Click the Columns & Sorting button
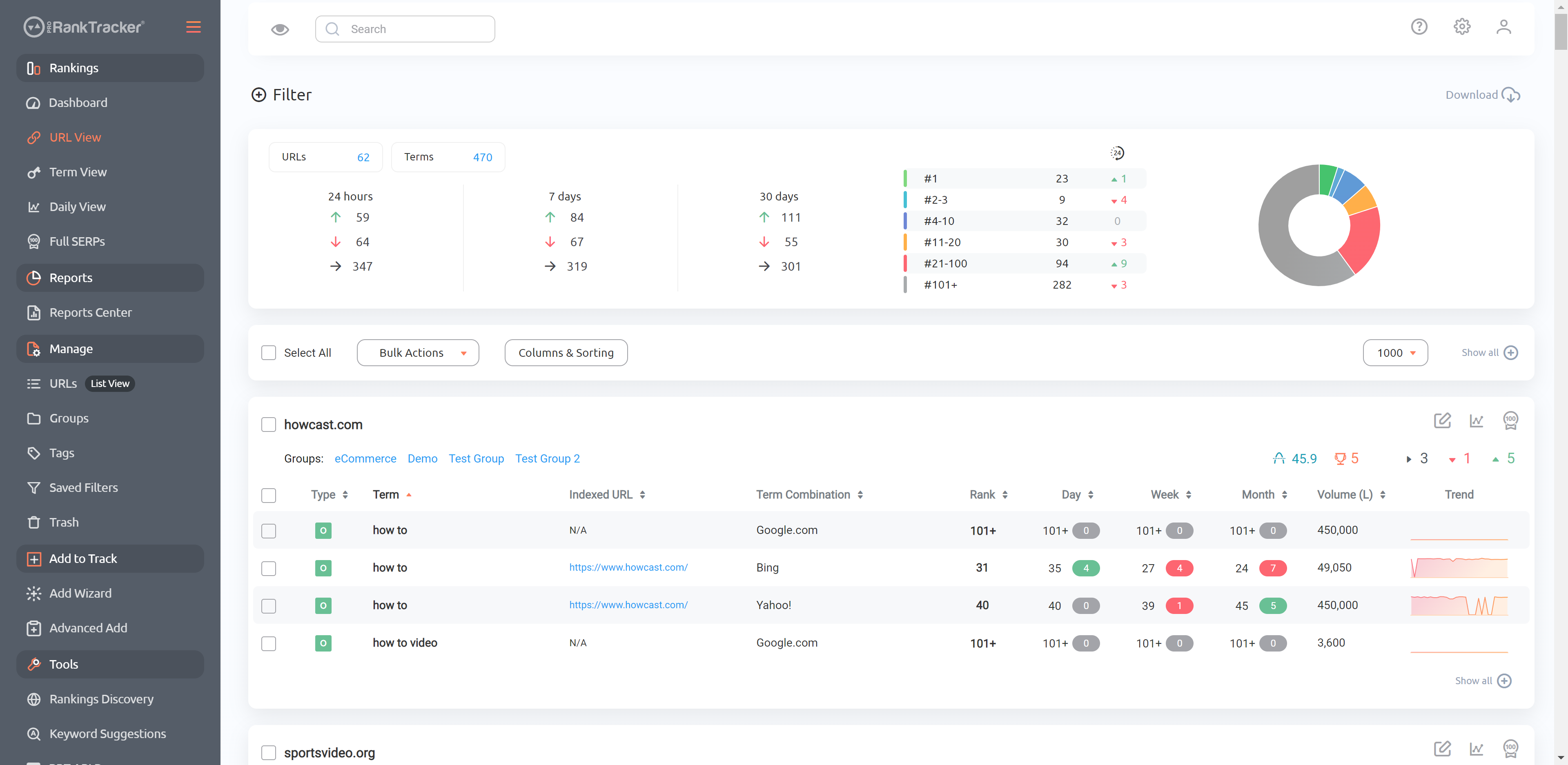Viewport: 1568px width, 765px height. click(566, 353)
